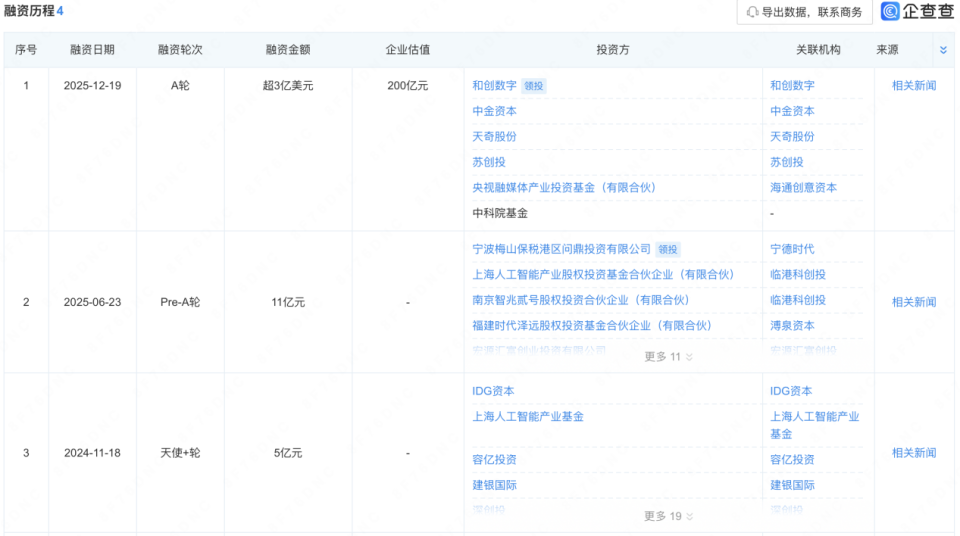
Task: Click the 融资历程 section title
Action: [x=29, y=11]
